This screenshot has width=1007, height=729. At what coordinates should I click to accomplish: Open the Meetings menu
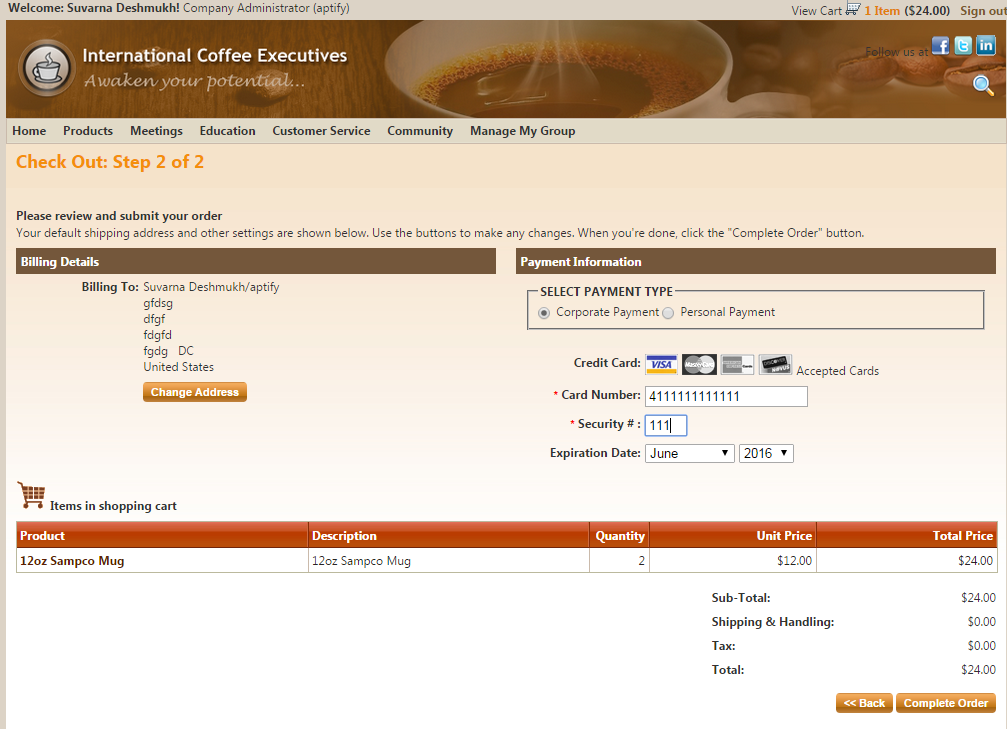(156, 130)
